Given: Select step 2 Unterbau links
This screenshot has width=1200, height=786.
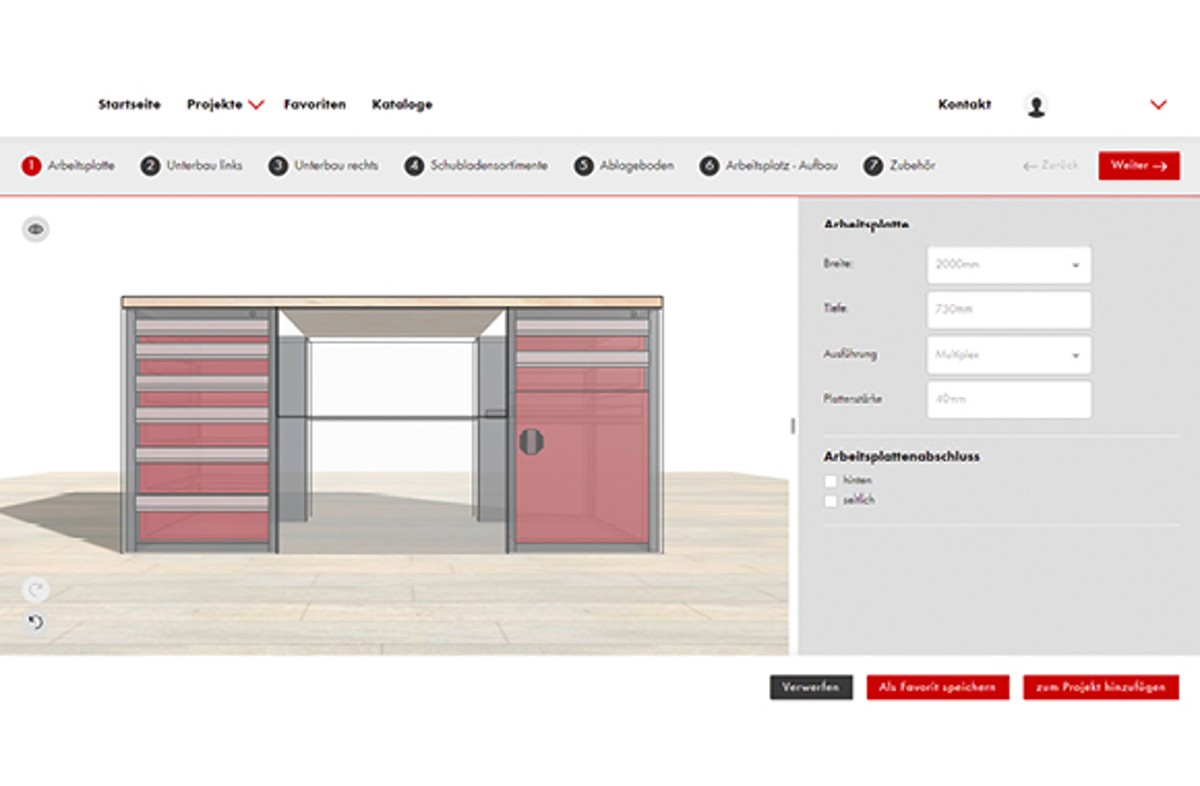Looking at the screenshot, I should click(x=191, y=166).
